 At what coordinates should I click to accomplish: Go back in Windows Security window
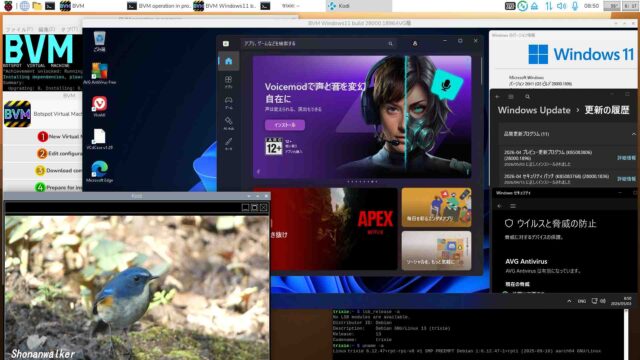[500, 206]
